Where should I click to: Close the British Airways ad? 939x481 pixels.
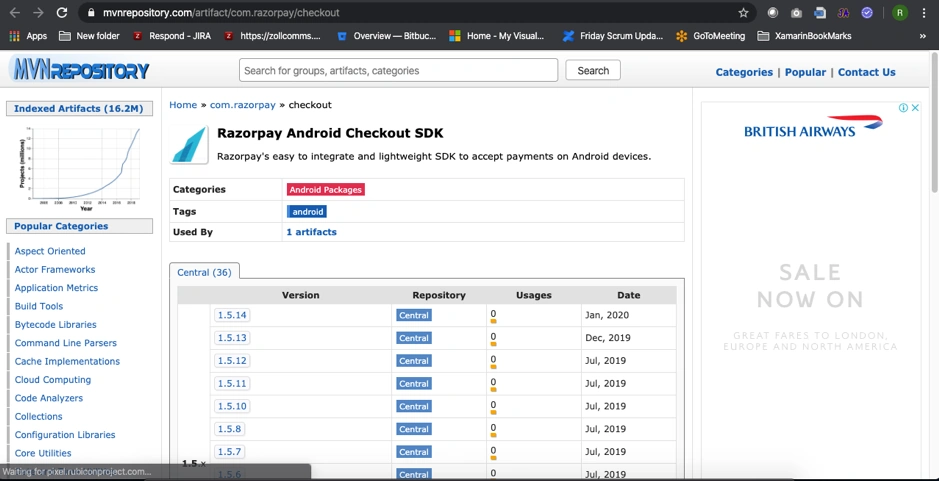915,108
